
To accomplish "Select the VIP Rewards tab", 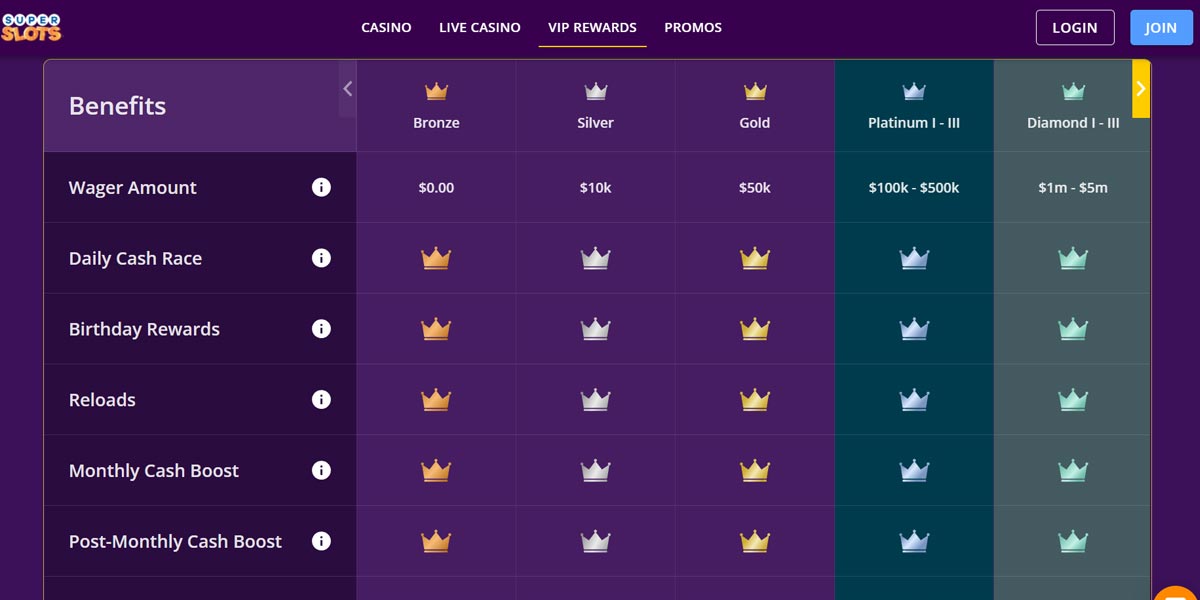I will (x=592, y=28).
